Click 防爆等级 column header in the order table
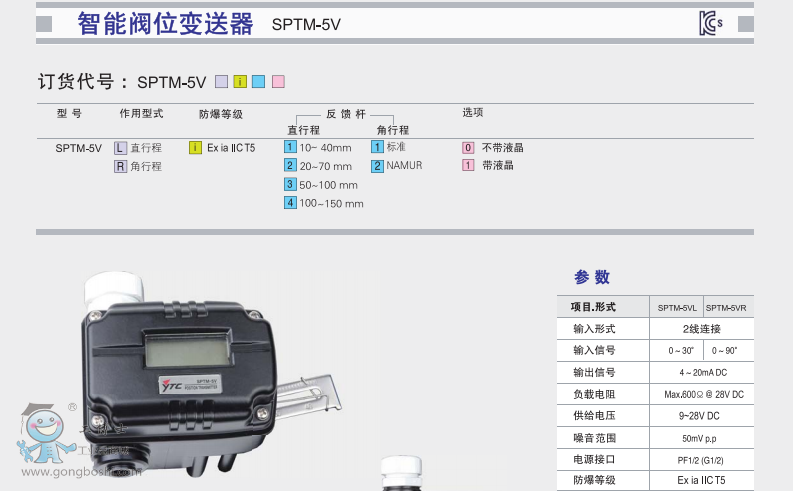Image resolution: width=793 pixels, height=491 pixels. point(221,114)
